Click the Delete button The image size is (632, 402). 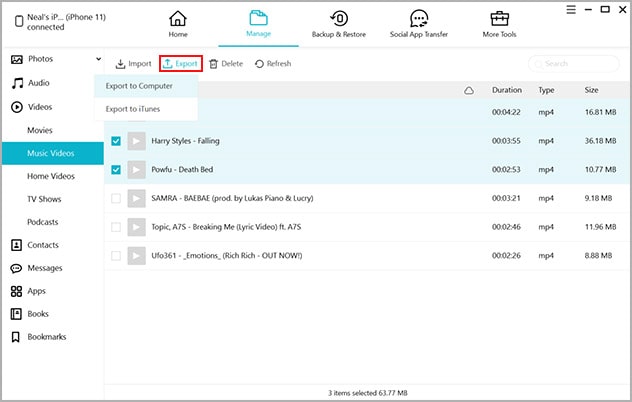click(226, 64)
